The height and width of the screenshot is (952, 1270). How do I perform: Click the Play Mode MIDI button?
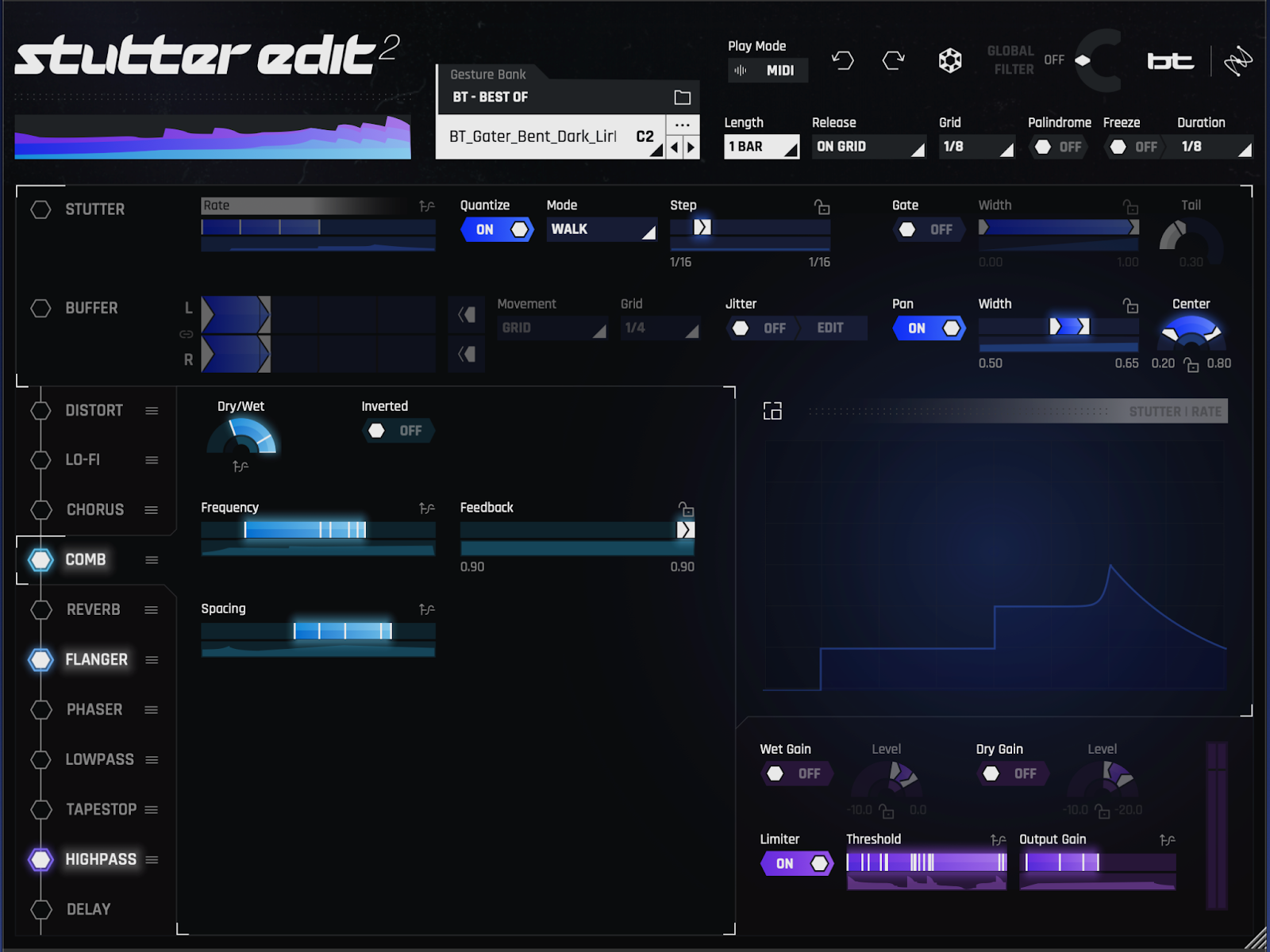pos(768,71)
